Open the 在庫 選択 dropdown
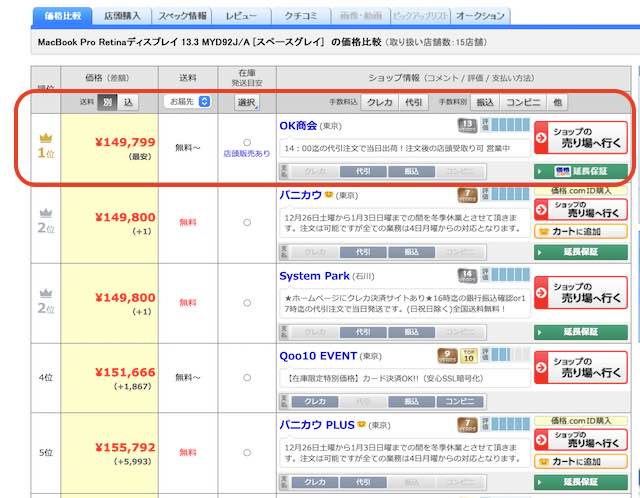 tap(247, 102)
